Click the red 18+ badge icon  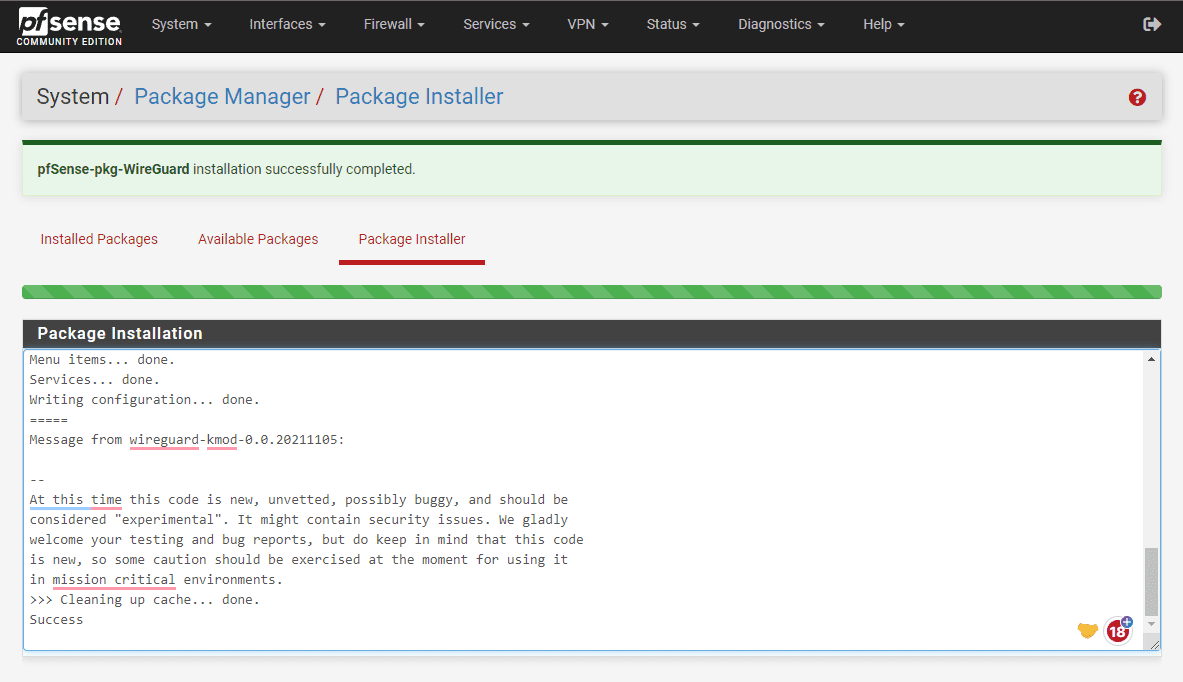pos(1119,630)
